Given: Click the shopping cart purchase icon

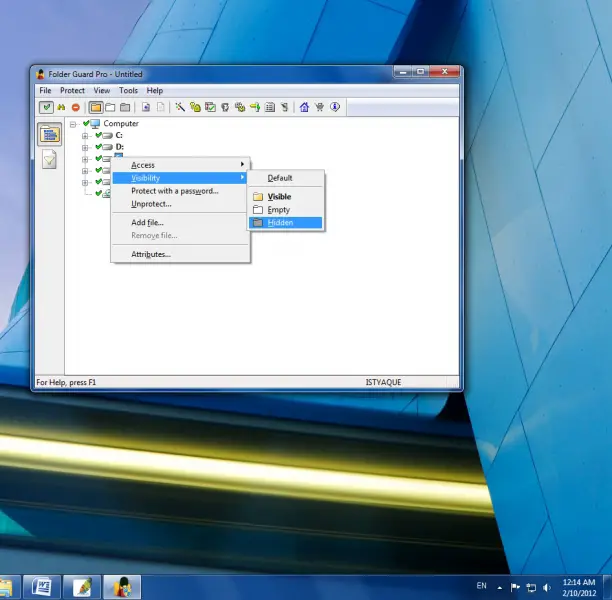Looking at the screenshot, I should (x=319, y=107).
